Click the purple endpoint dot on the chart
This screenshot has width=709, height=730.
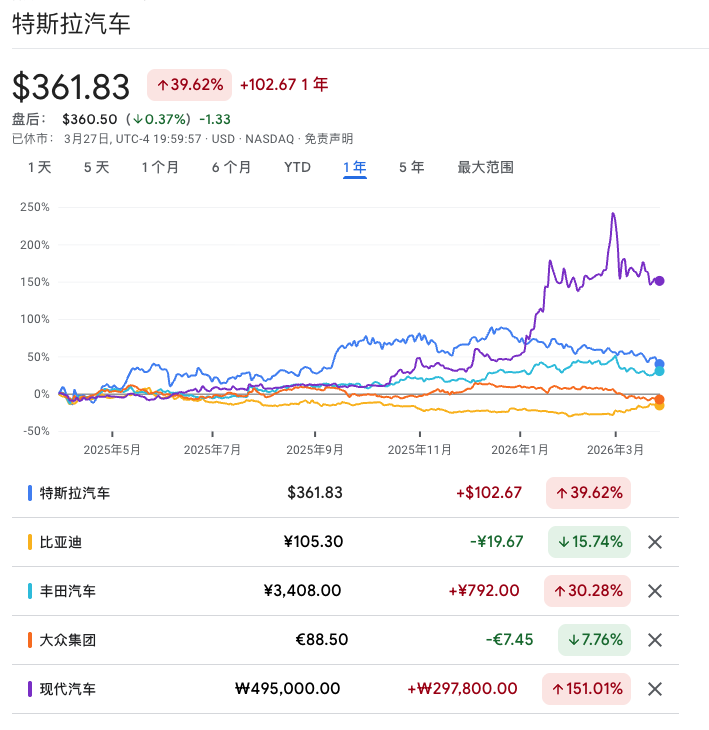click(x=659, y=281)
